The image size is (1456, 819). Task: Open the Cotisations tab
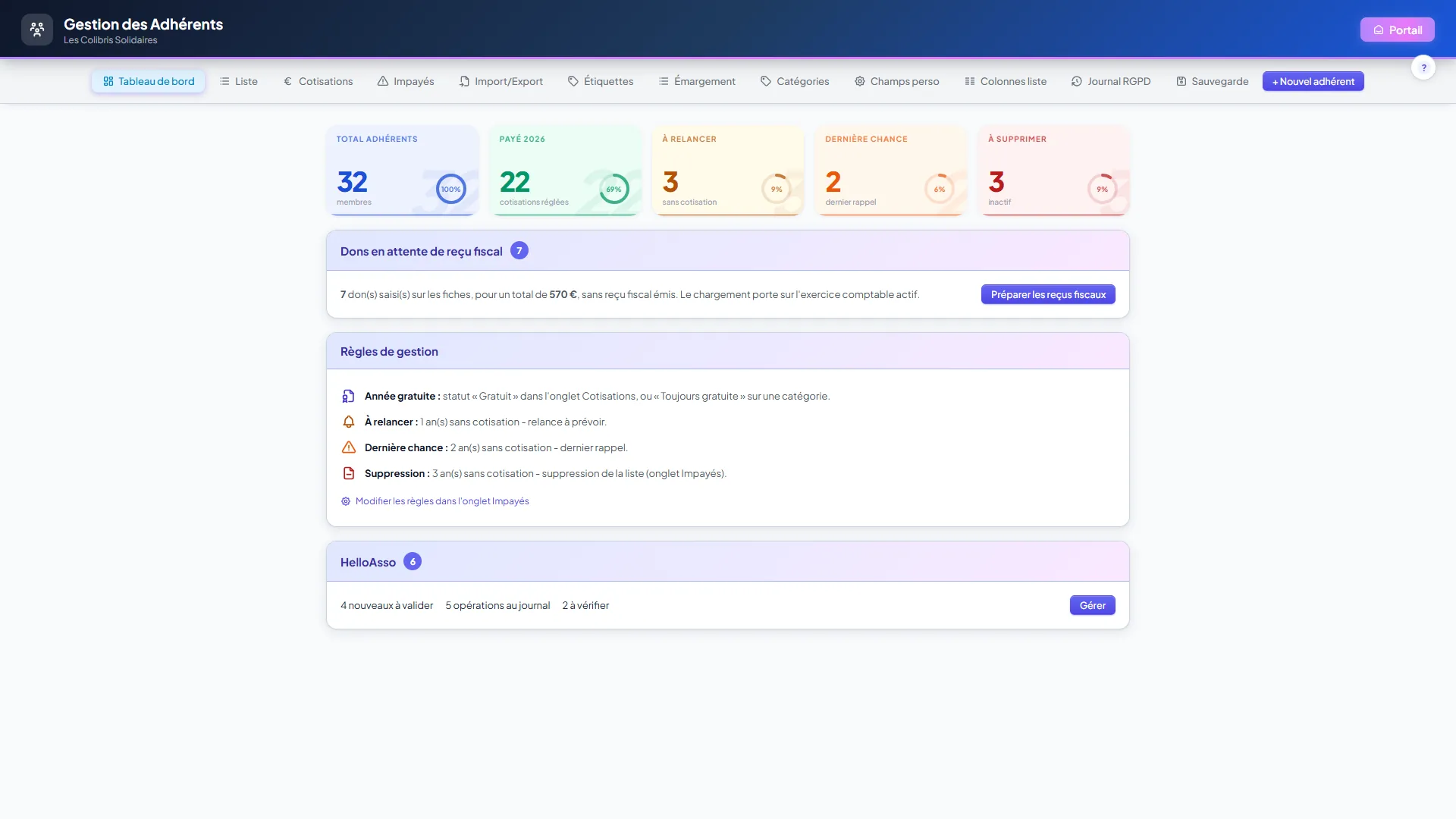318,81
